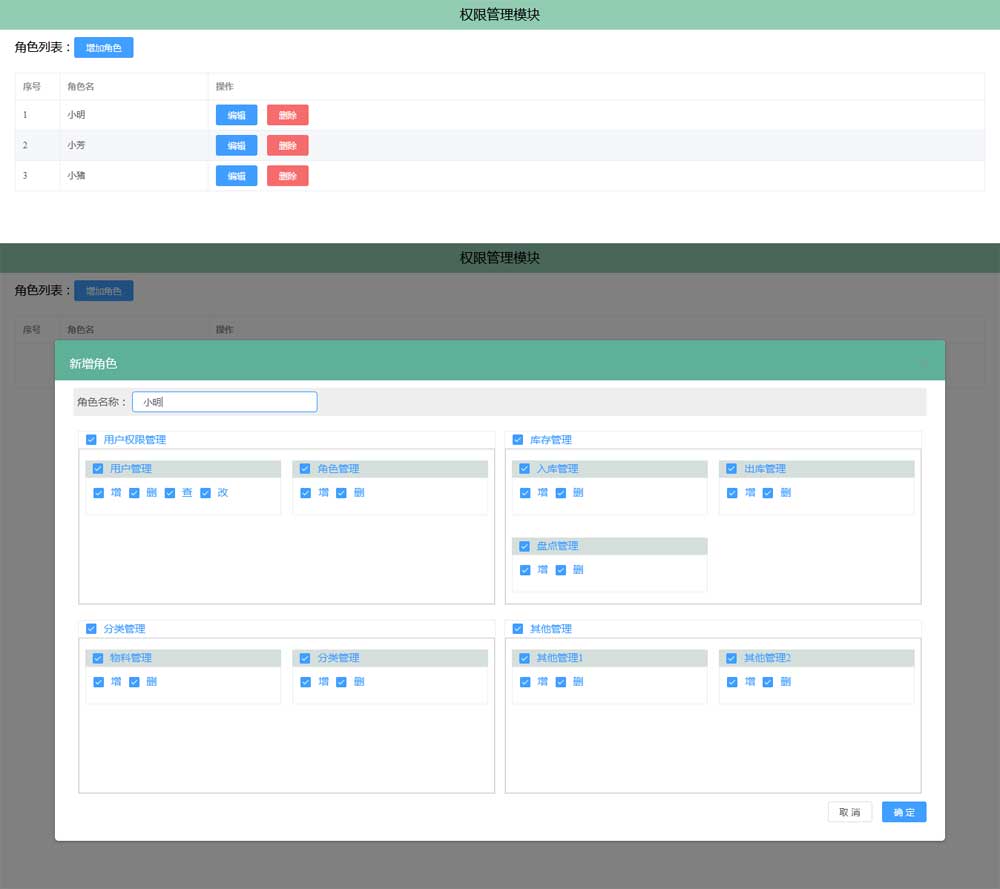Uncheck the 物料管理 checkbox
The height and width of the screenshot is (889, 1000).
pyautogui.click(x=98, y=658)
